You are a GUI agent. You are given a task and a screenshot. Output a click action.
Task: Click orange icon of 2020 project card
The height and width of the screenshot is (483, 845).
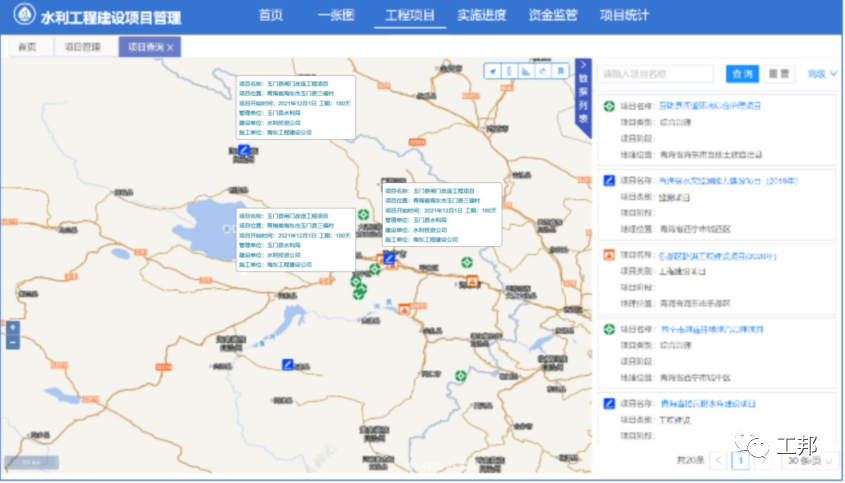point(609,255)
